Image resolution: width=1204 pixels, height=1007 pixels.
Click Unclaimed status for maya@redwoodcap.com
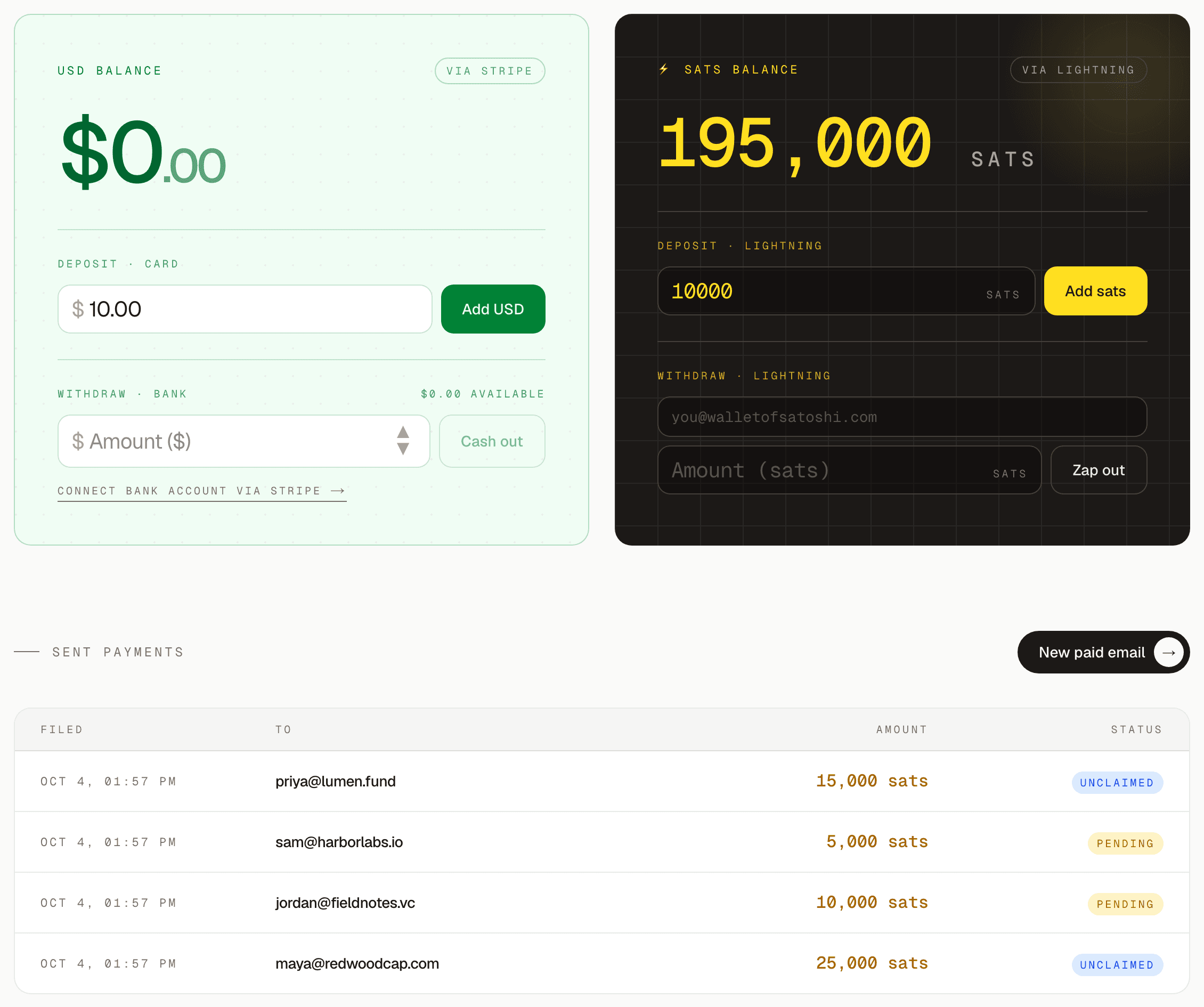(x=1117, y=965)
